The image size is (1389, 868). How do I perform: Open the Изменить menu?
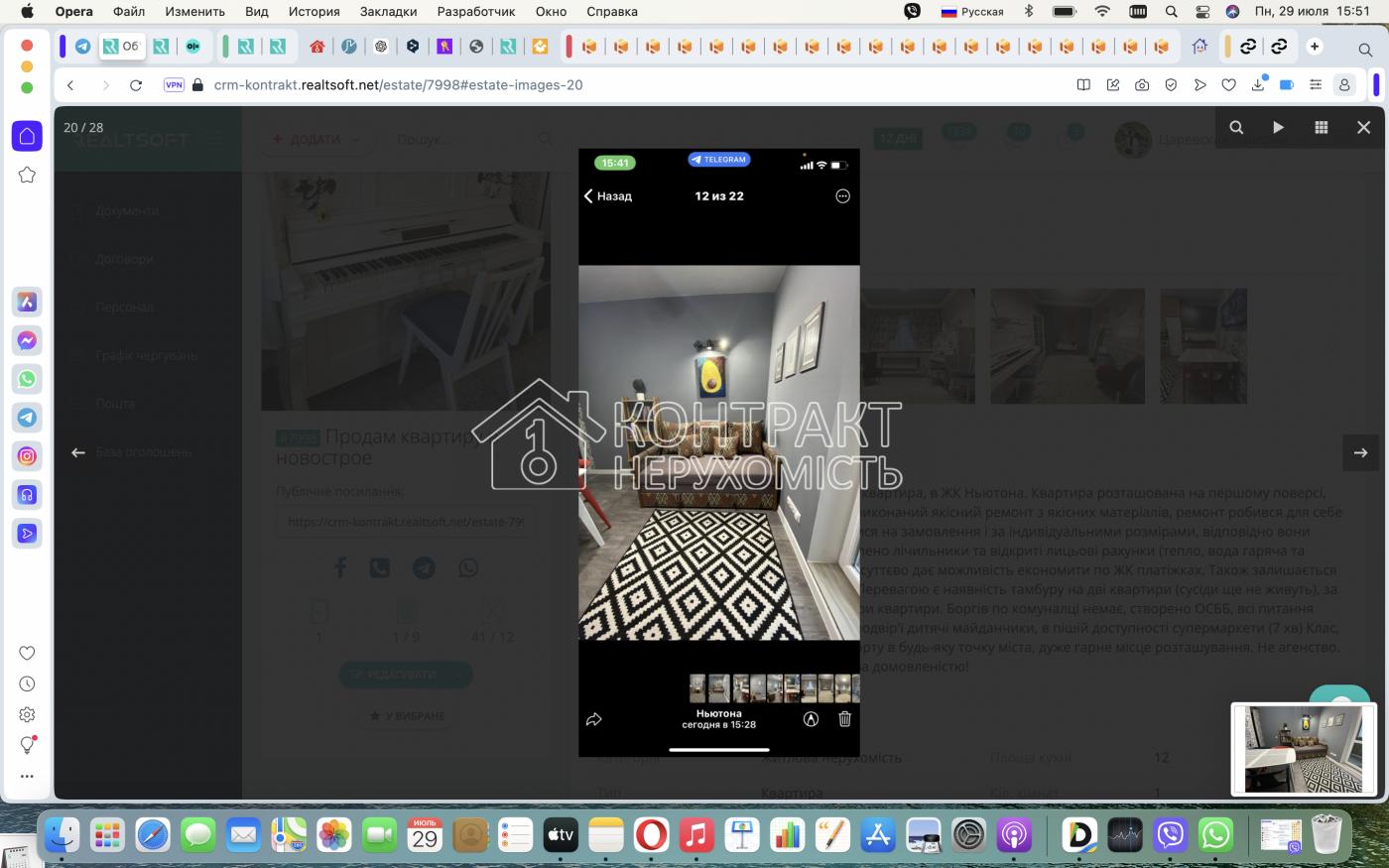tap(194, 12)
